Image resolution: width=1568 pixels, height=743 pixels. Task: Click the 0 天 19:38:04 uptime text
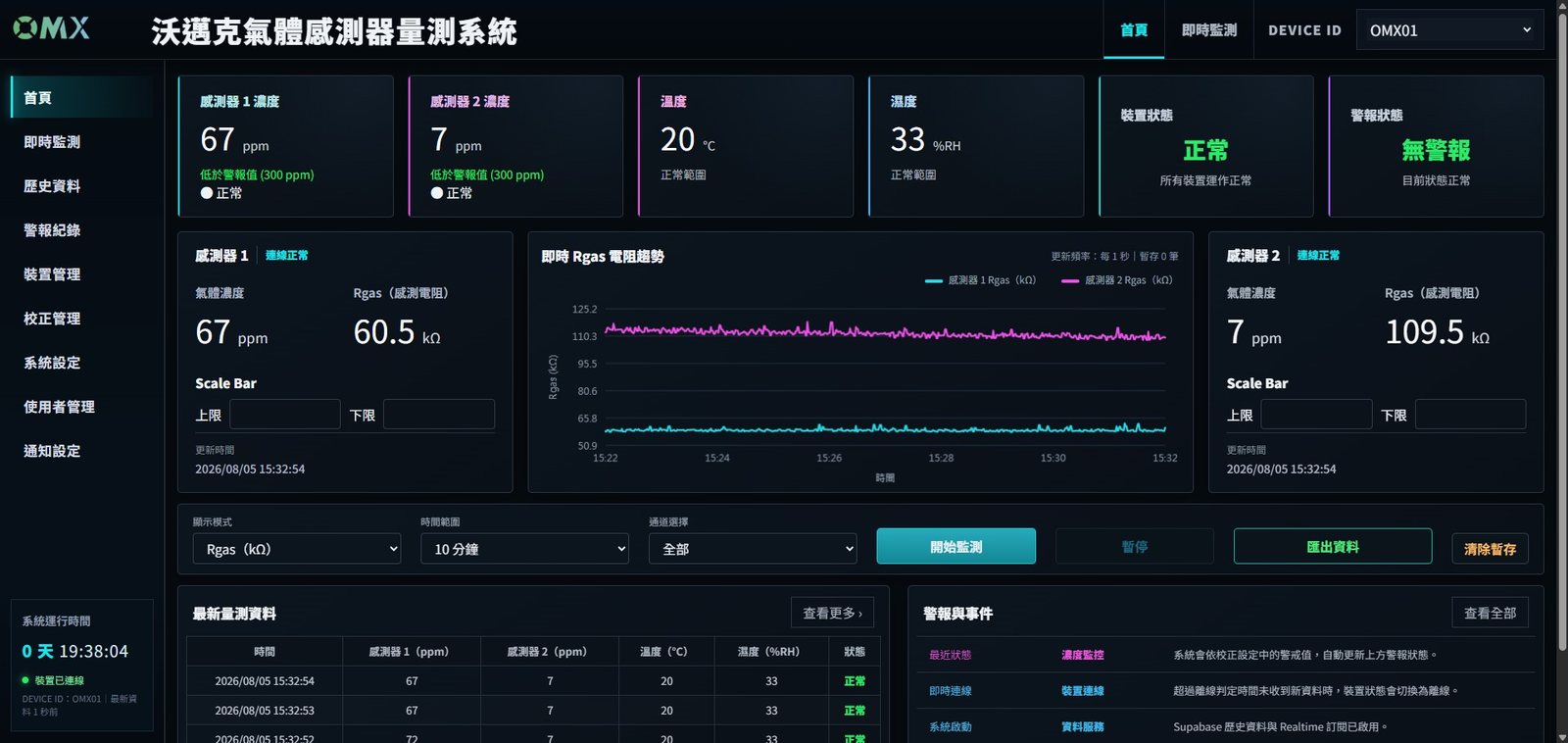point(75,651)
